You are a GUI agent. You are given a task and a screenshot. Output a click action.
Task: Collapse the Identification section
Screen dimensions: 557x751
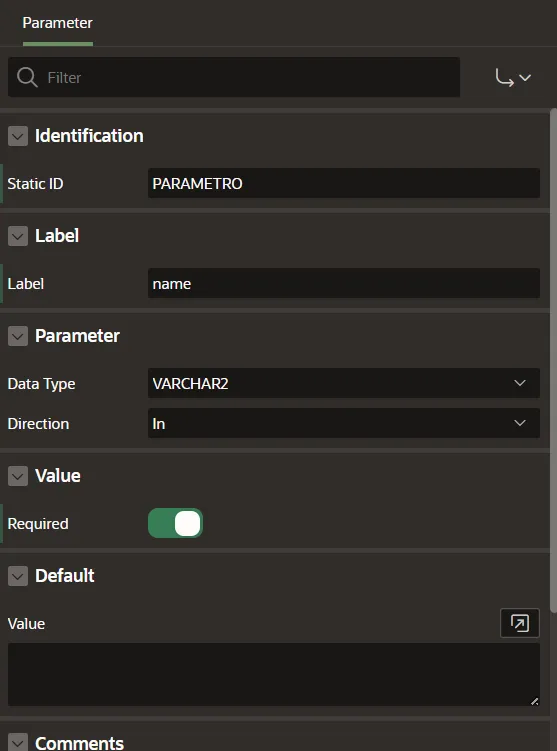(18, 136)
